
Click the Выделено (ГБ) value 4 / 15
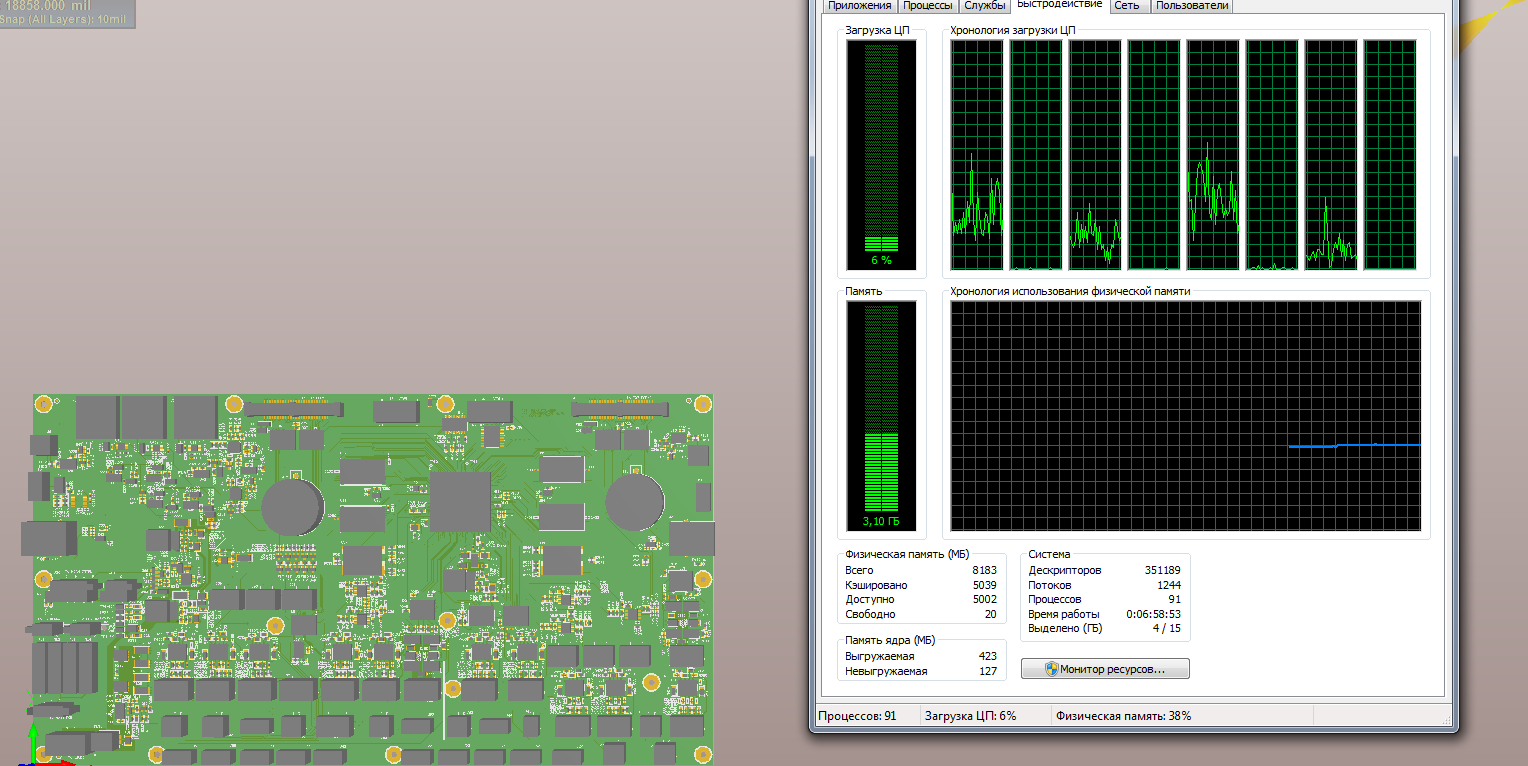pos(1167,628)
